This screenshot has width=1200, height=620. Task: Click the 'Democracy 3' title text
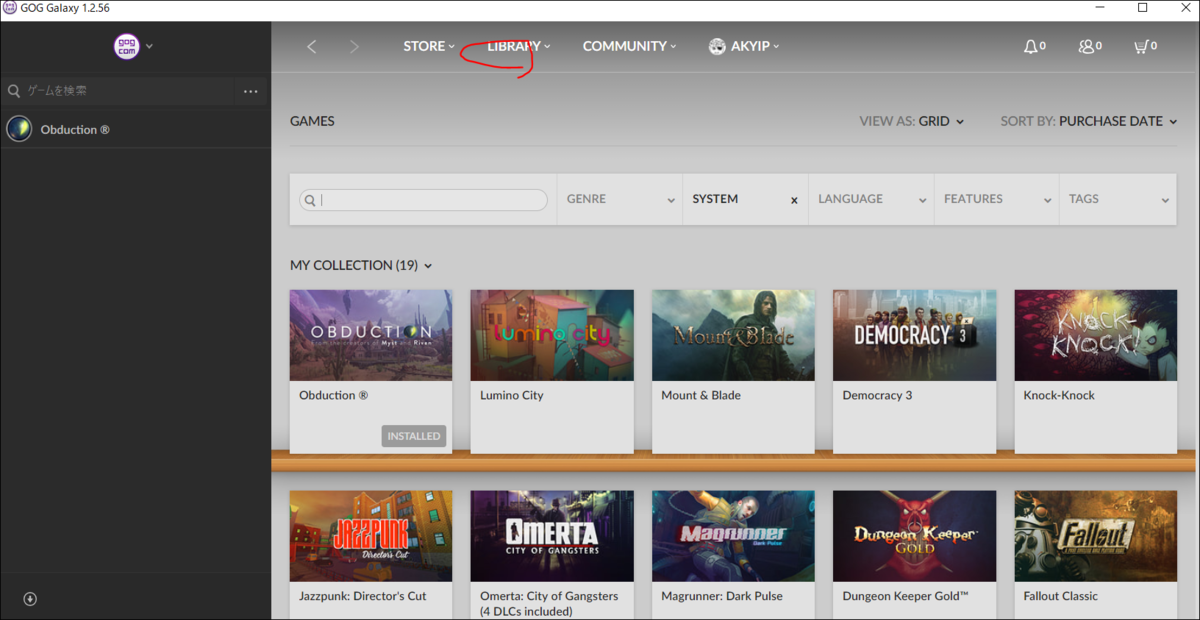(x=877, y=395)
